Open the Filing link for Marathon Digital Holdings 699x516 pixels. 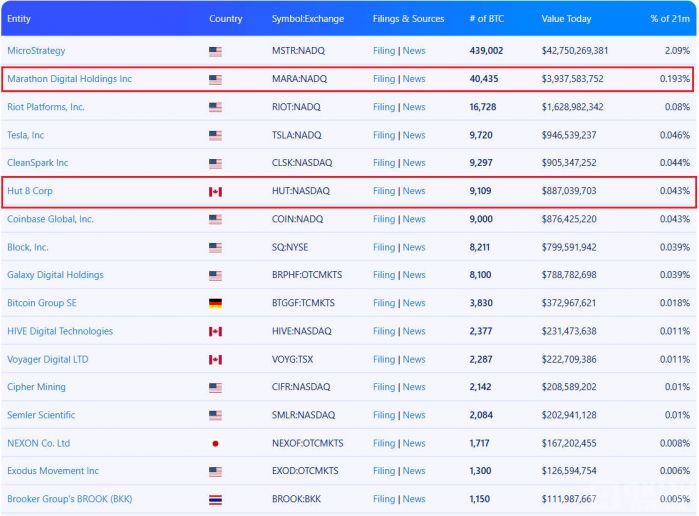[384, 79]
